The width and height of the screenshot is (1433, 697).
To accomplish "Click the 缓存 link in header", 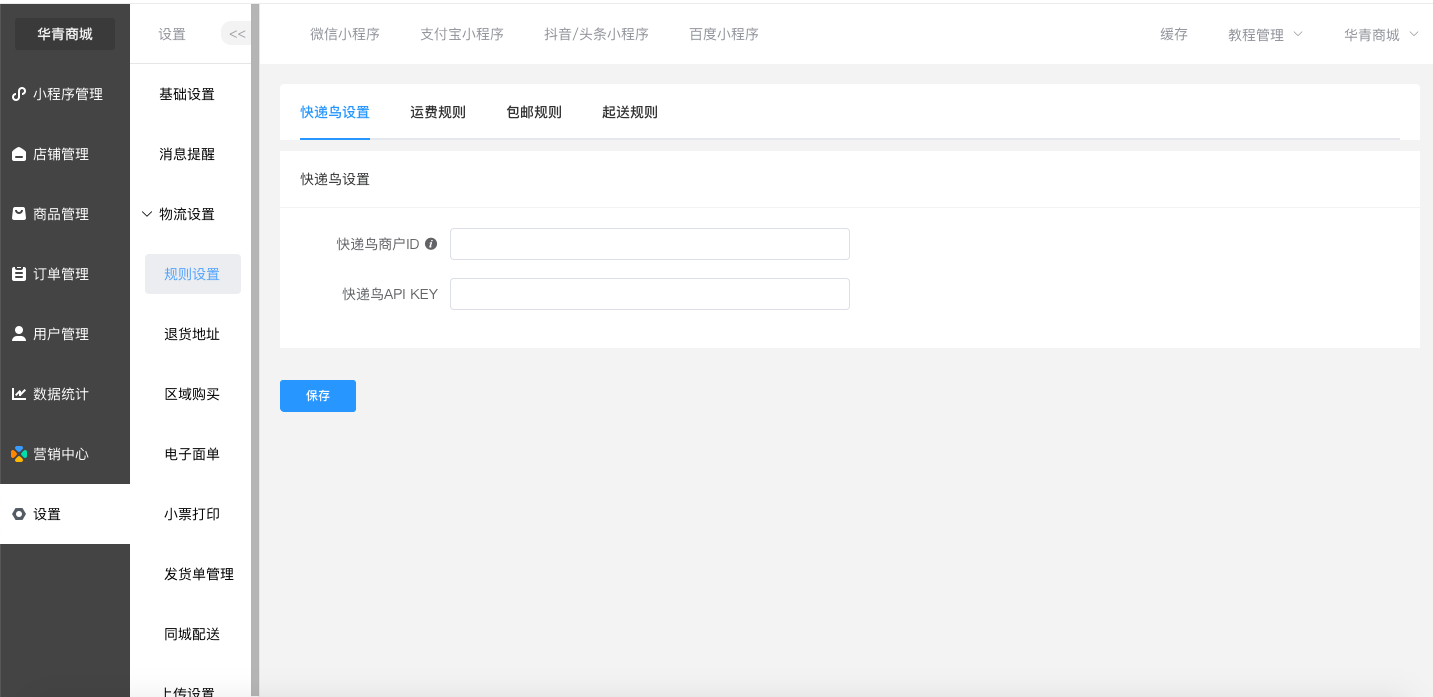I will coord(1174,34).
